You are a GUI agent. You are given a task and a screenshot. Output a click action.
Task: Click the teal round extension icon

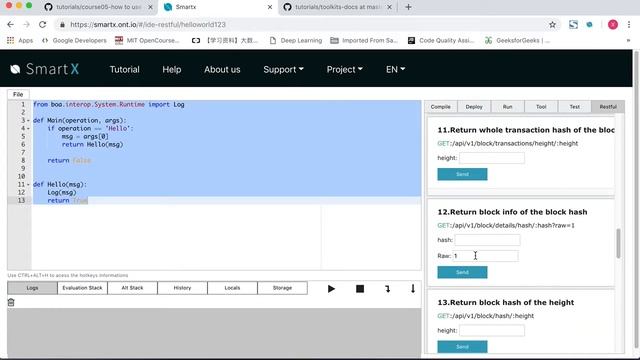click(589, 24)
